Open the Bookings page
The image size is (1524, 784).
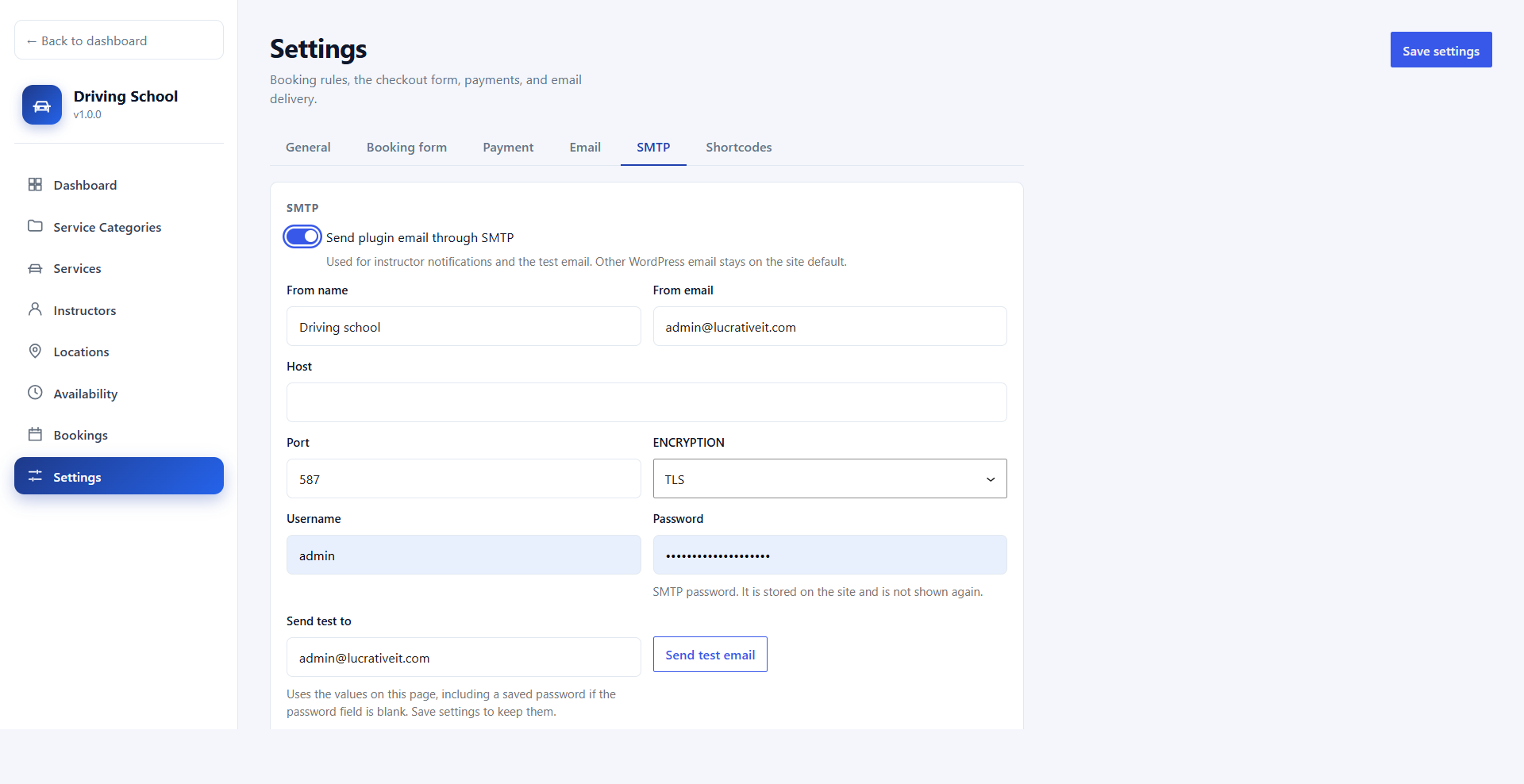[119, 435]
